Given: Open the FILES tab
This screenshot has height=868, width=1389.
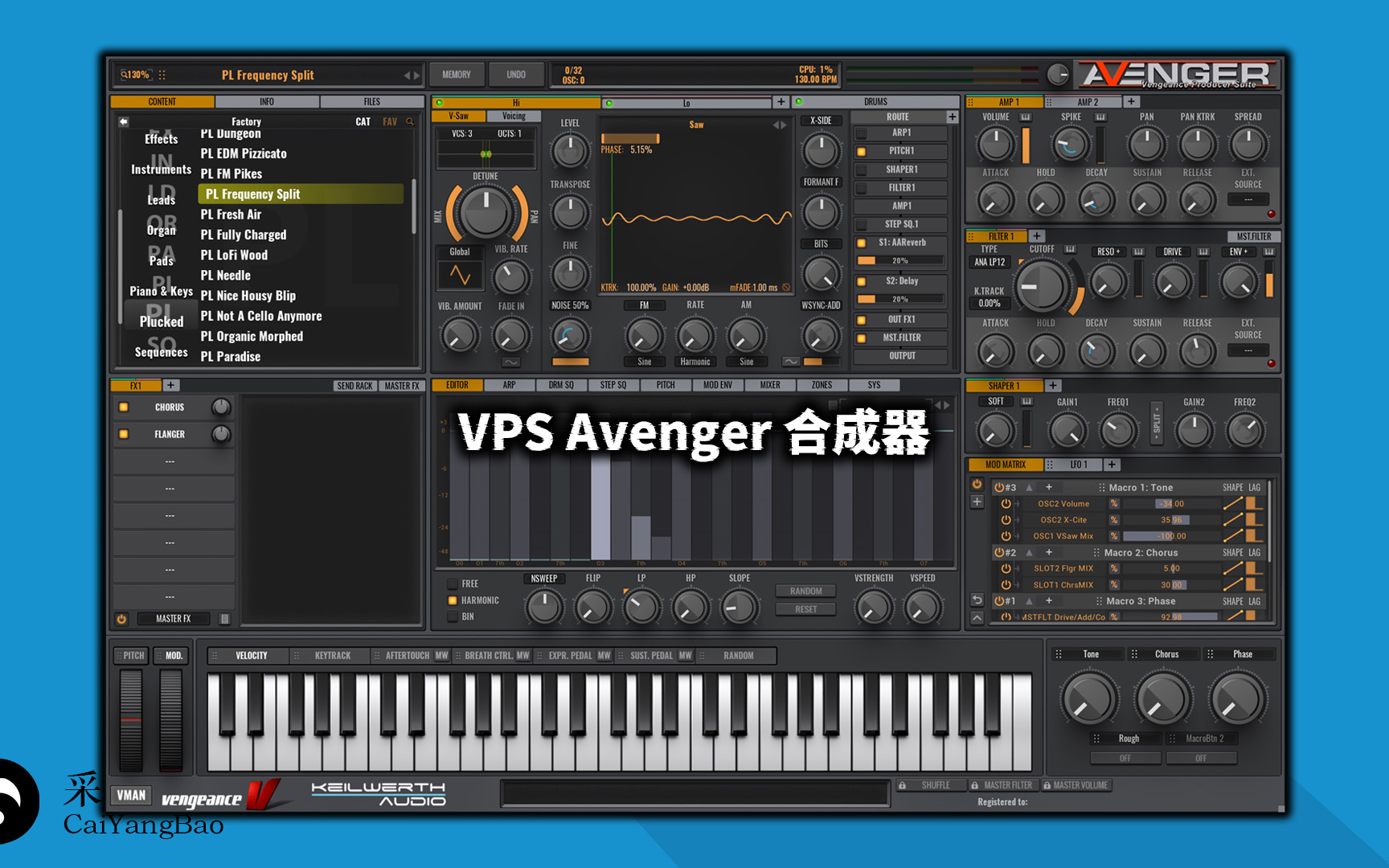Looking at the screenshot, I should pyautogui.click(x=372, y=102).
